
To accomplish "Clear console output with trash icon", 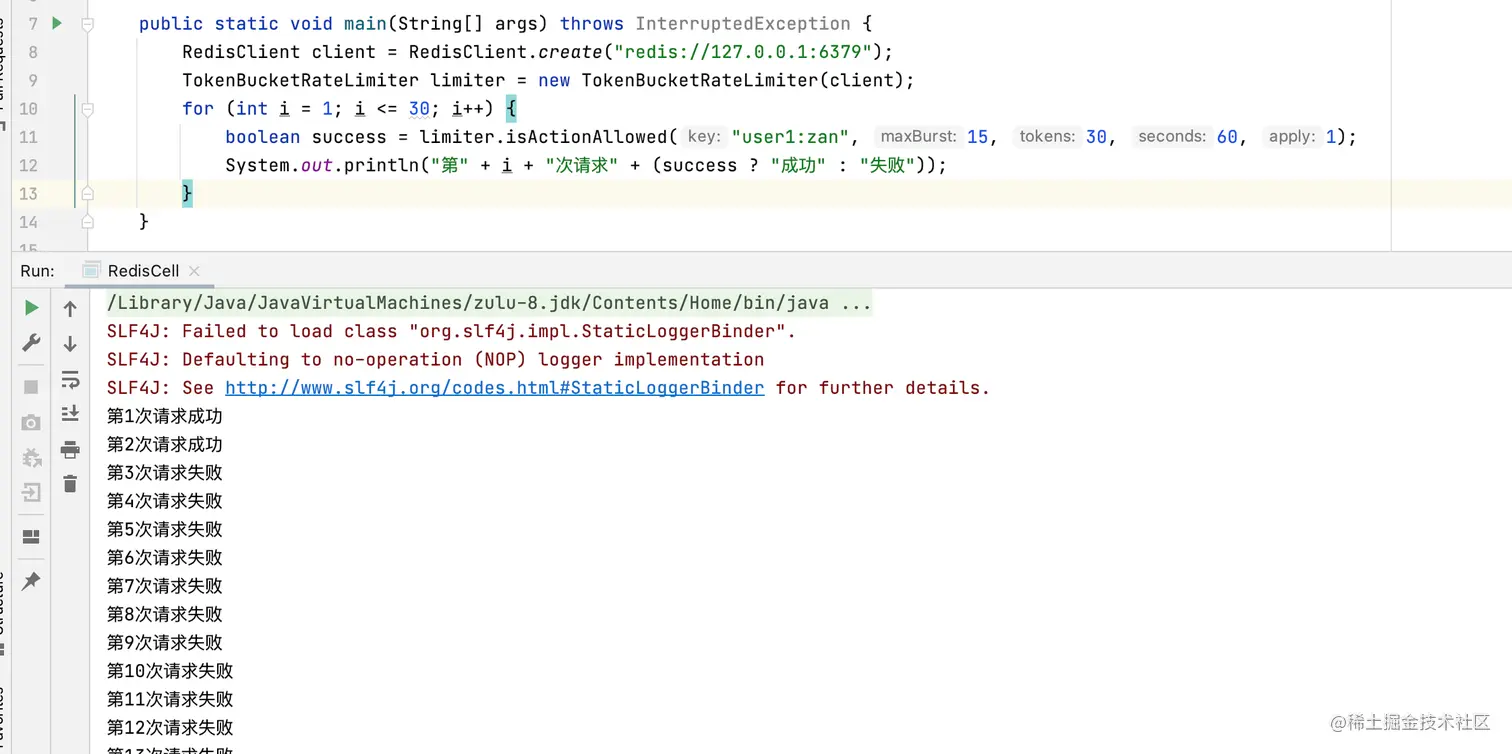I will 70,484.
